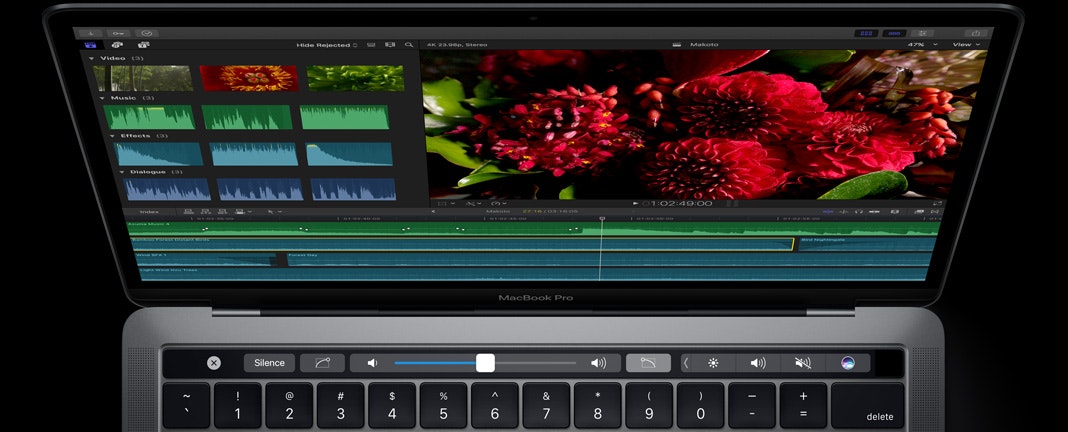Select the red flower video clip thumbnail

[249, 78]
